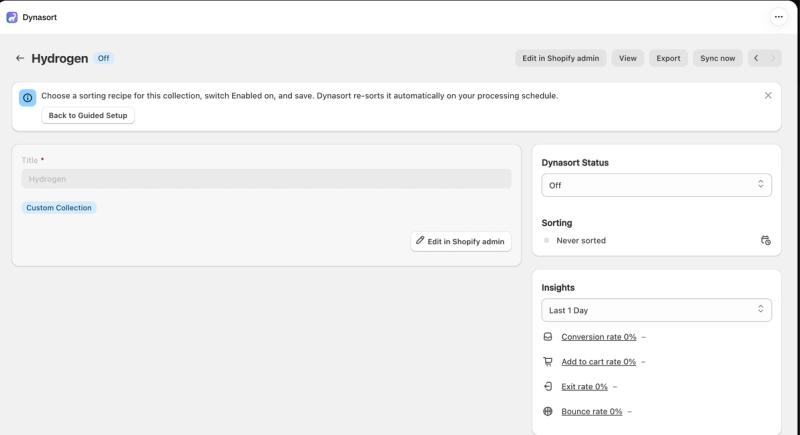Click the conversion rate inbox icon
The height and width of the screenshot is (435, 800).
point(547,337)
